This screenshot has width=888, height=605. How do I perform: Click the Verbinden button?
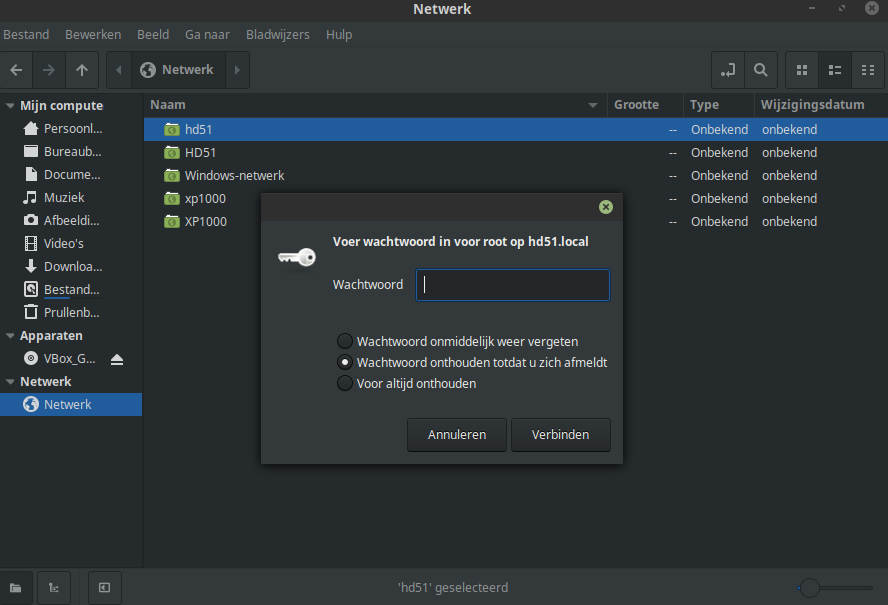pos(561,434)
